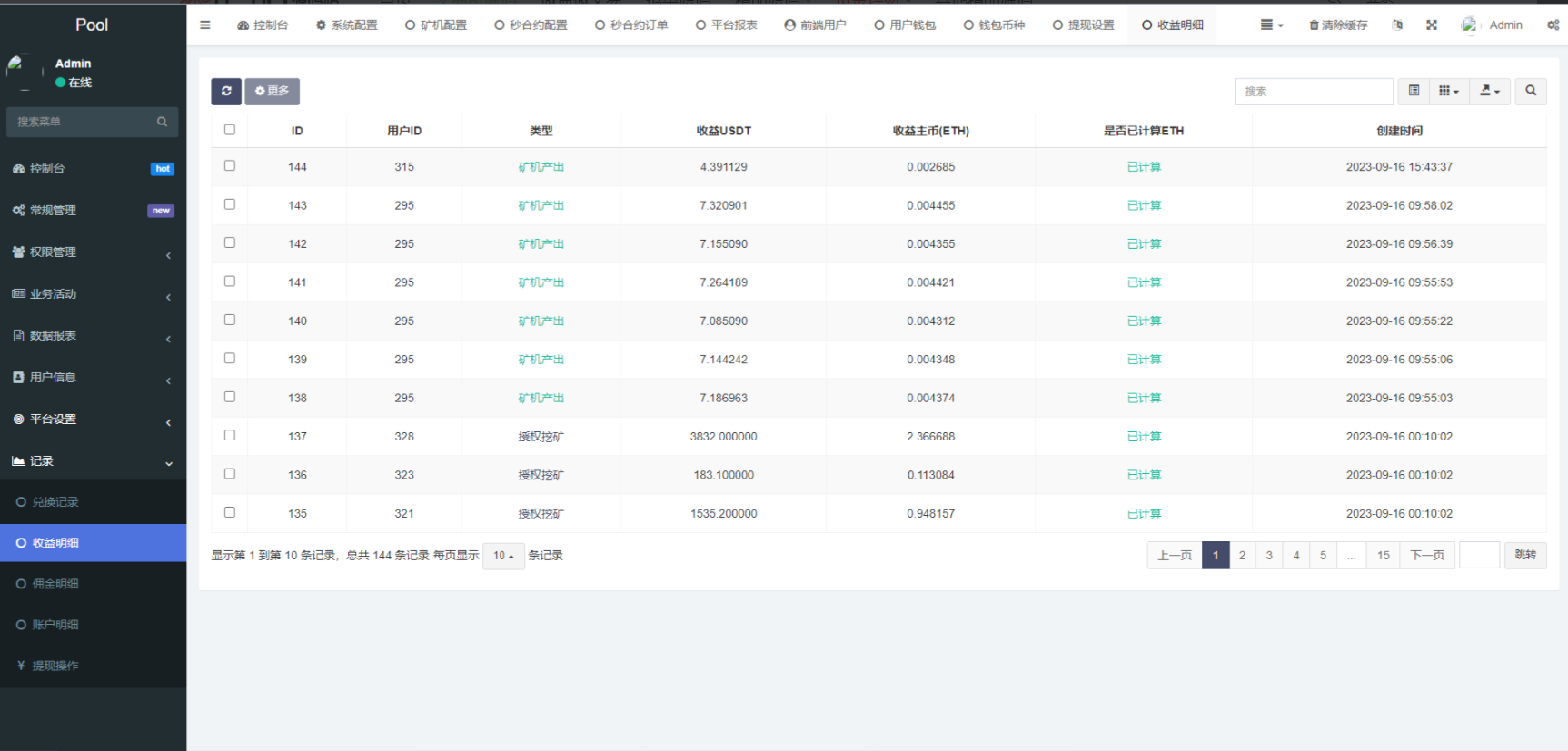This screenshot has width=1568, height=751.
Task: Open settings gears icon at top right
Action: point(1553,25)
